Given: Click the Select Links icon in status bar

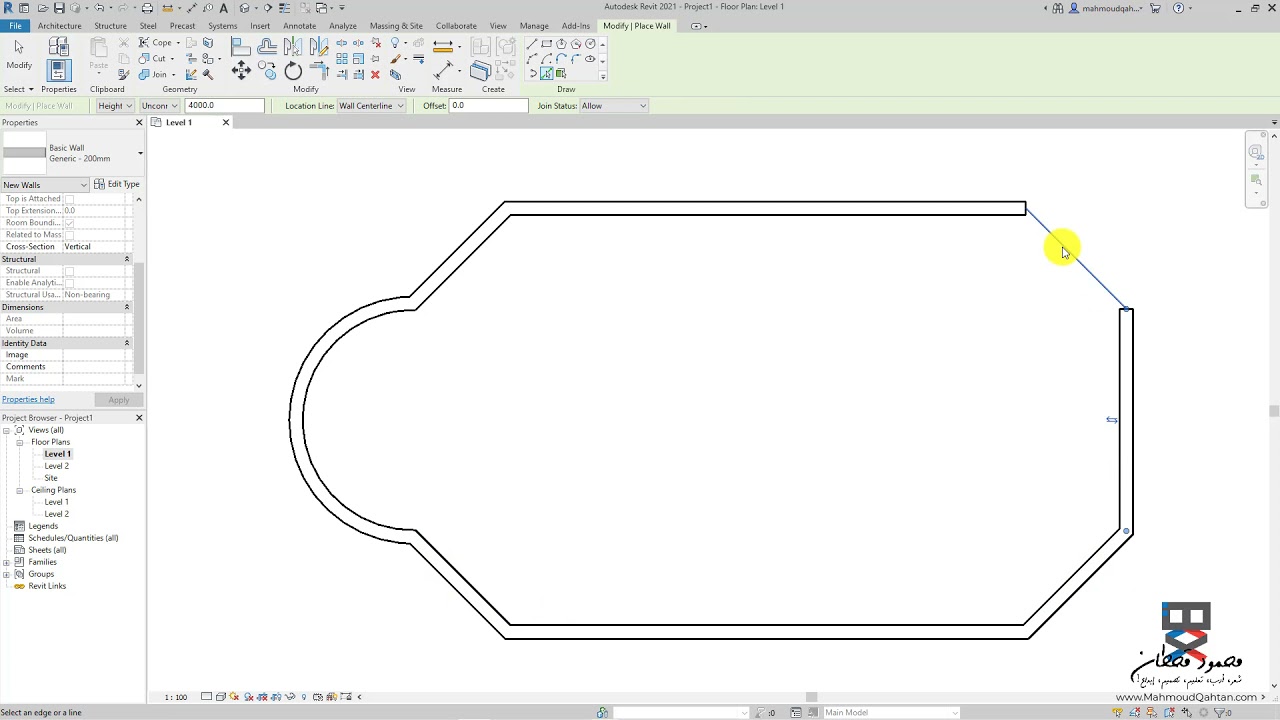Looking at the screenshot, I should point(1117,712).
